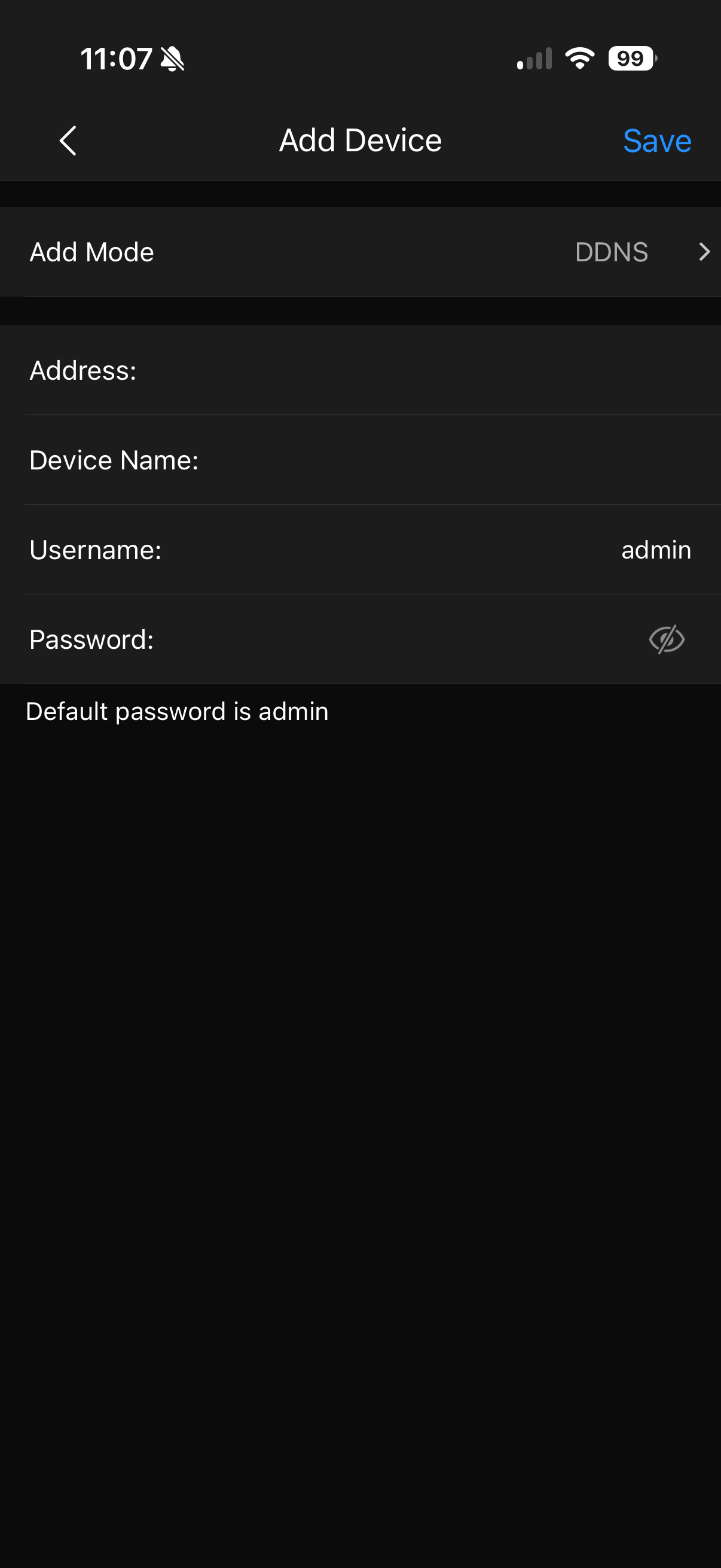Tap the cellular signal bars icon
721x1568 pixels.
point(534,59)
